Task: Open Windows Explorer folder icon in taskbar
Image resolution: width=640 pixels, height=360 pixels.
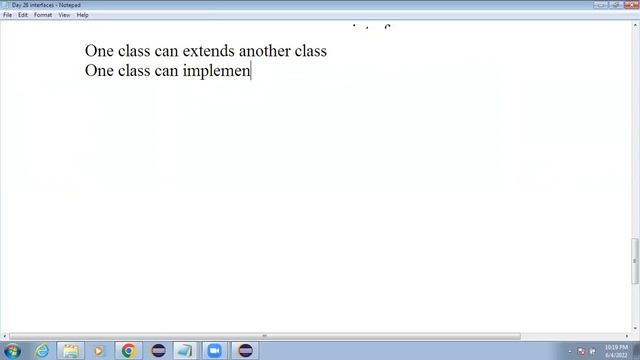Action: pos(71,351)
